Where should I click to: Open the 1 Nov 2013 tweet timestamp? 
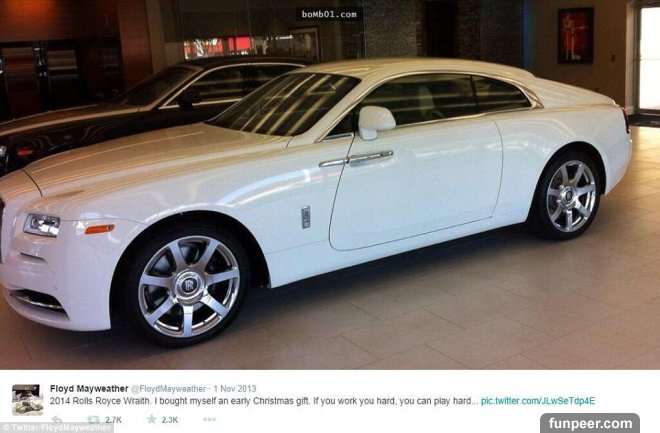coord(234,389)
